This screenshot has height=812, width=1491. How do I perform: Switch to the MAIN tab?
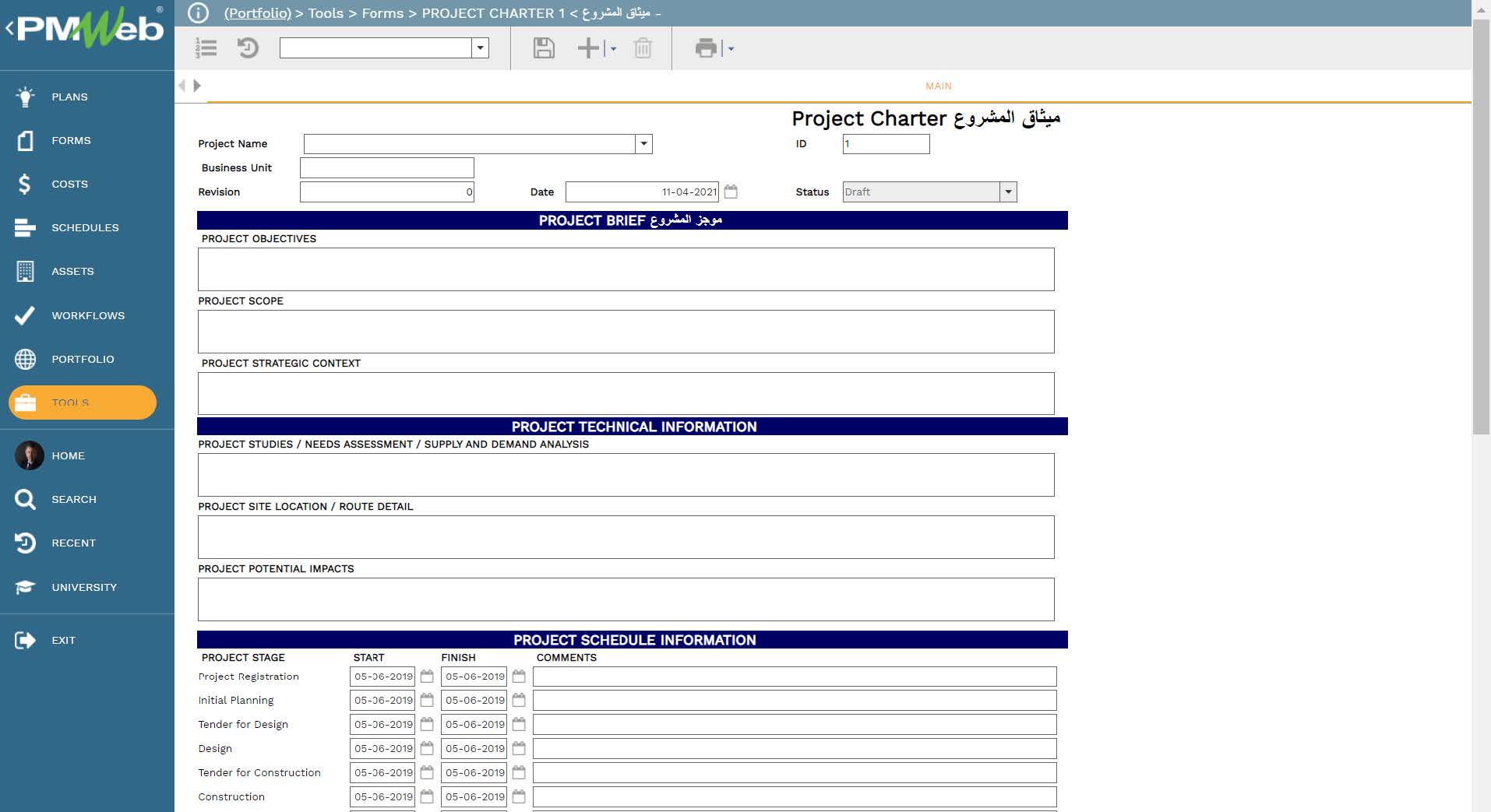coord(938,86)
